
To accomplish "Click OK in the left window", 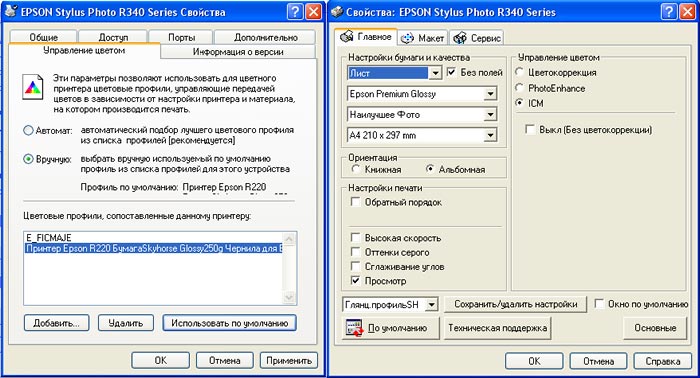I will coord(160,360).
